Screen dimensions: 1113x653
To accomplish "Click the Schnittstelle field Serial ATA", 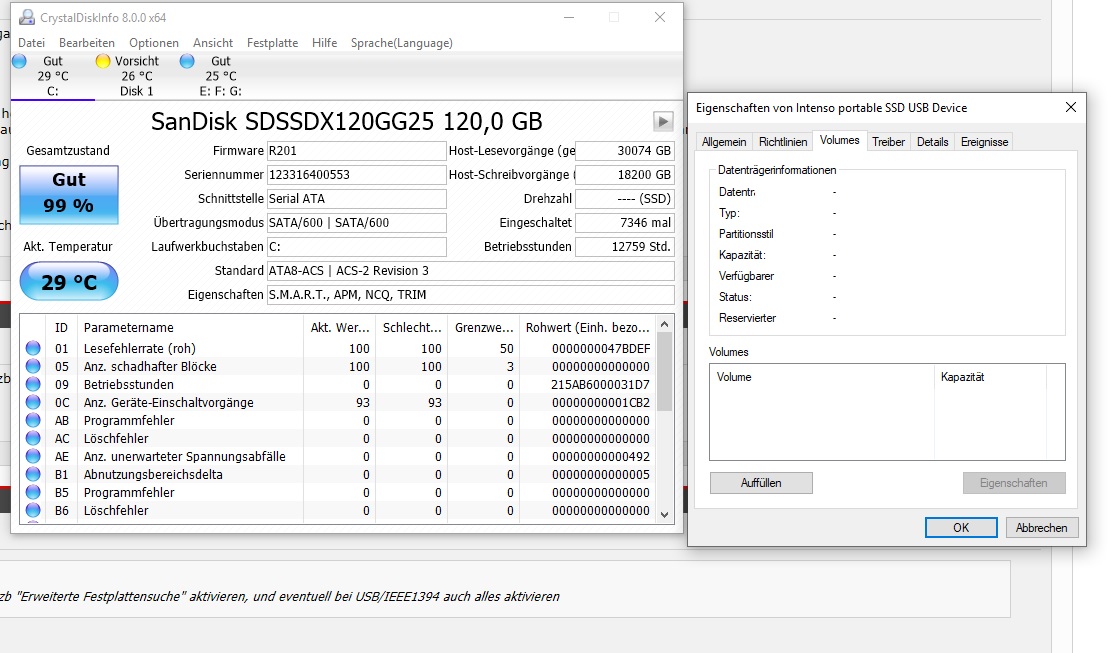I will (356, 199).
